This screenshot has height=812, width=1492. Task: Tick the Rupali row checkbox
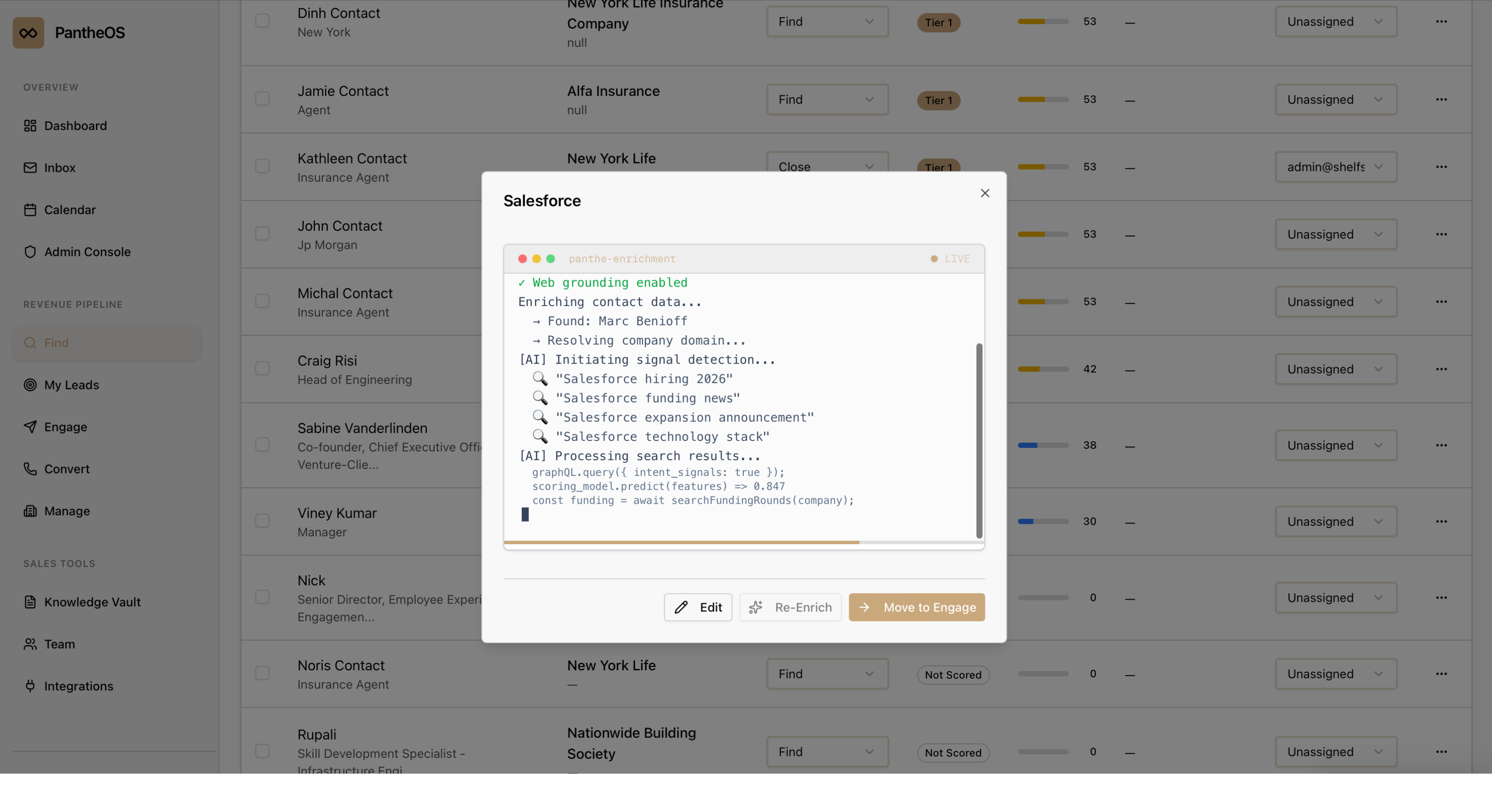[262, 751]
